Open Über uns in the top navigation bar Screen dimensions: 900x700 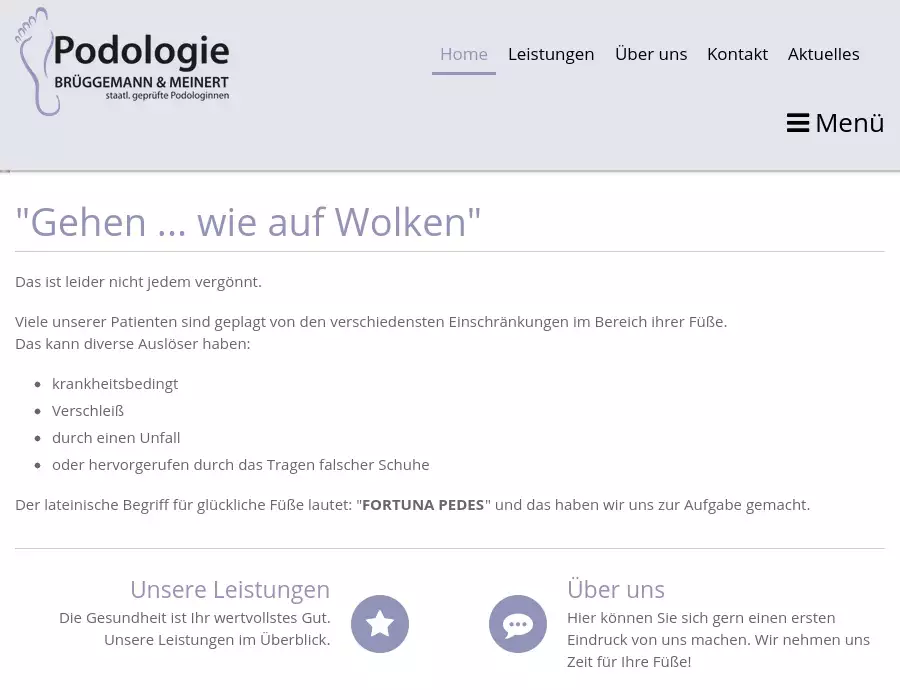click(x=651, y=54)
